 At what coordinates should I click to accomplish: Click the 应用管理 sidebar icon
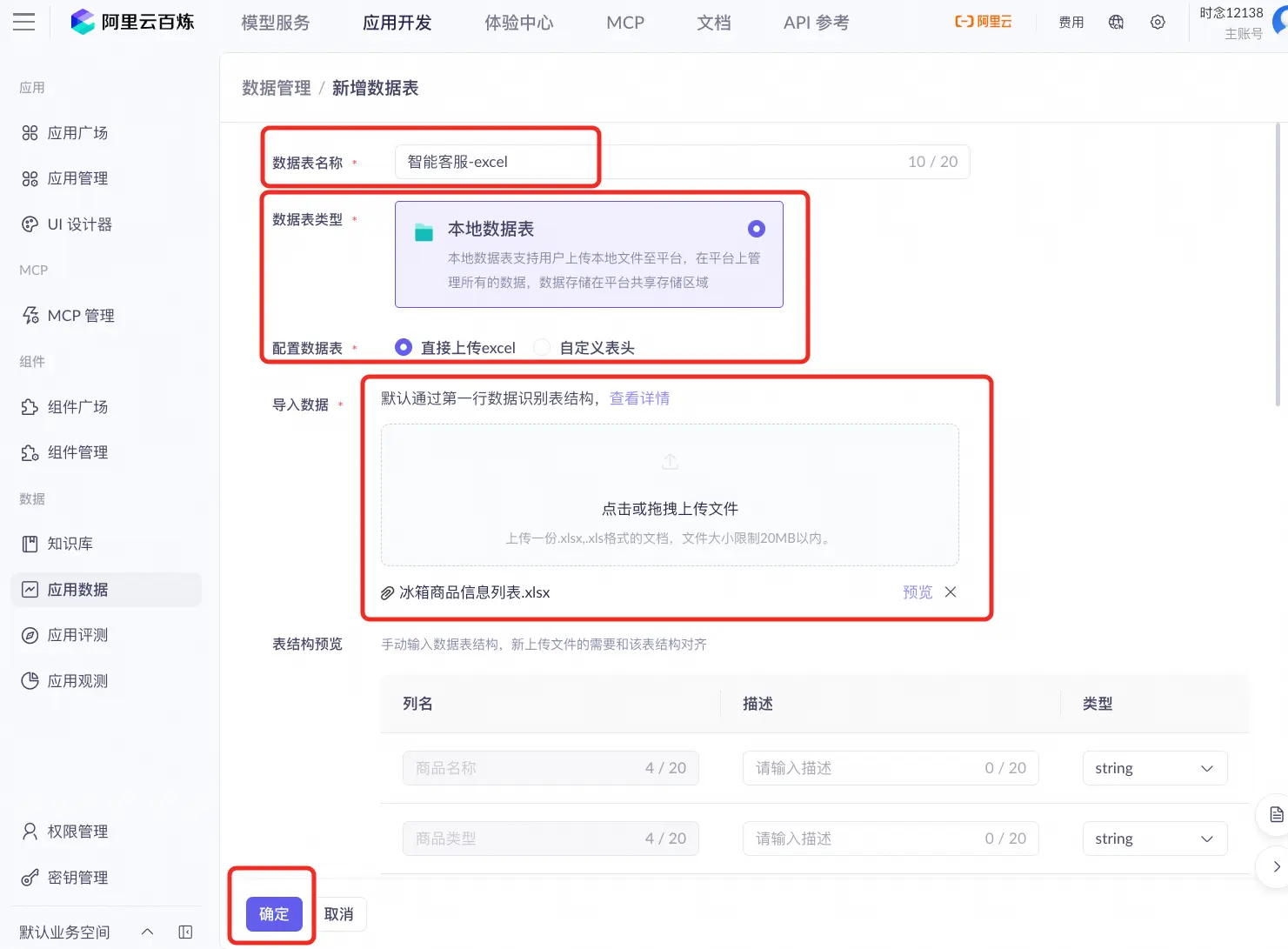(30, 178)
